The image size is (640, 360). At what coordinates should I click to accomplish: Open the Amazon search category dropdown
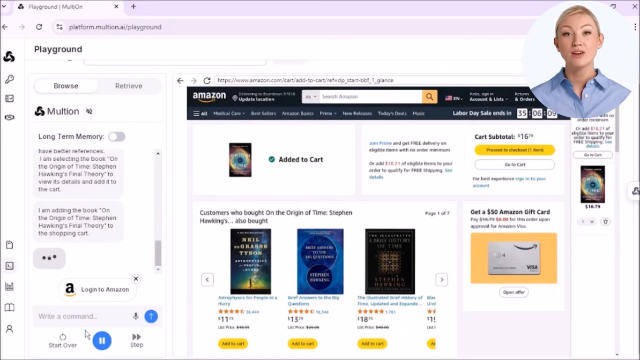click(311, 97)
